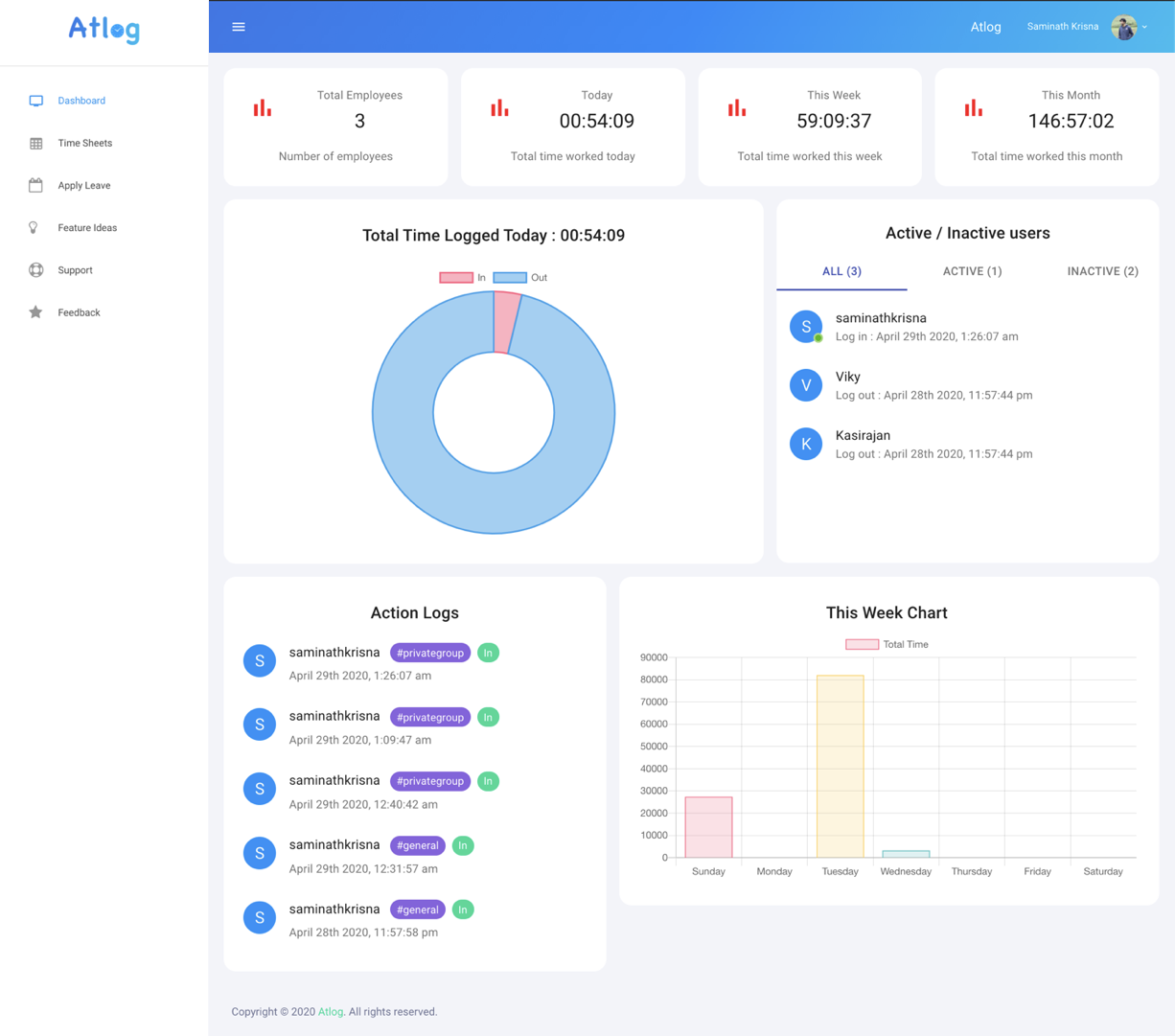Viewport: 1175px width, 1036px height.
Task: Toggle the 'In' legend of the donut chart
Action: coord(463,278)
